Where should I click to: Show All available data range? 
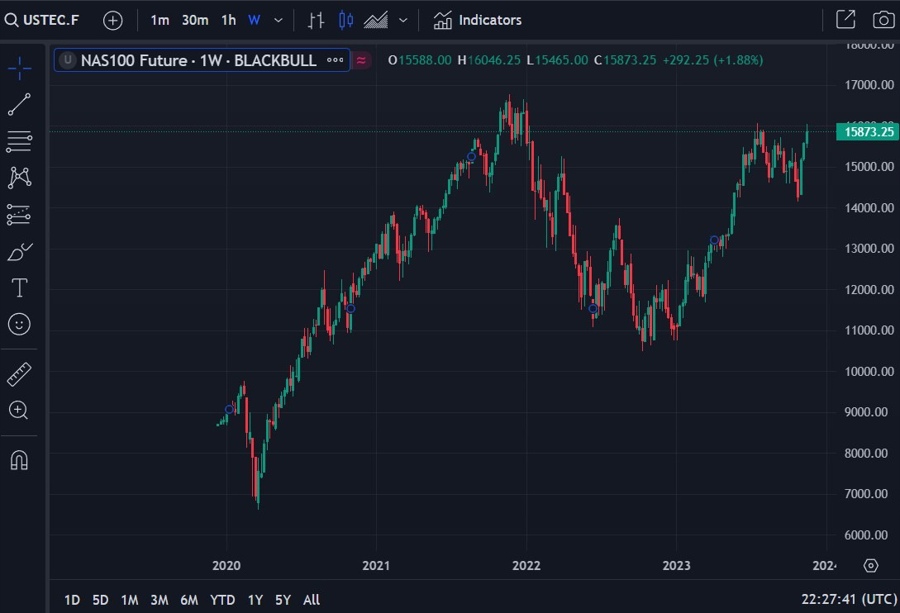pos(311,600)
